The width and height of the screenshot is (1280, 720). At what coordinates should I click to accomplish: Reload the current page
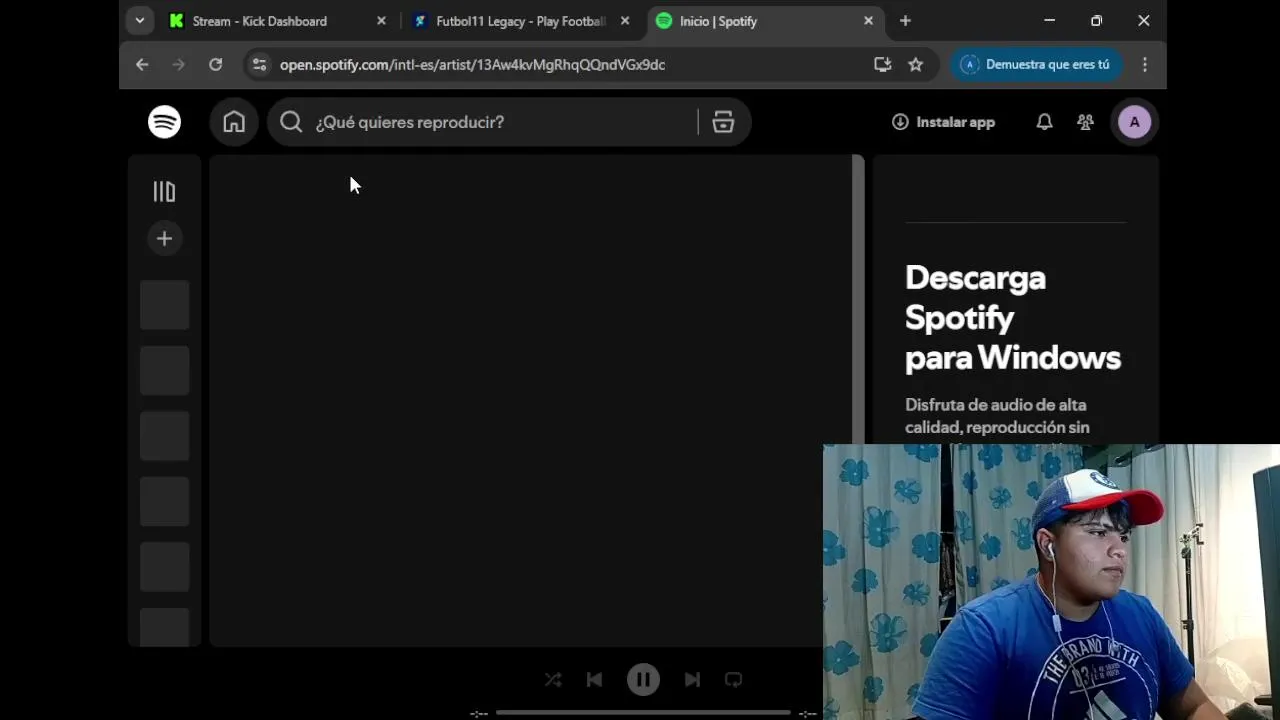pos(215,64)
